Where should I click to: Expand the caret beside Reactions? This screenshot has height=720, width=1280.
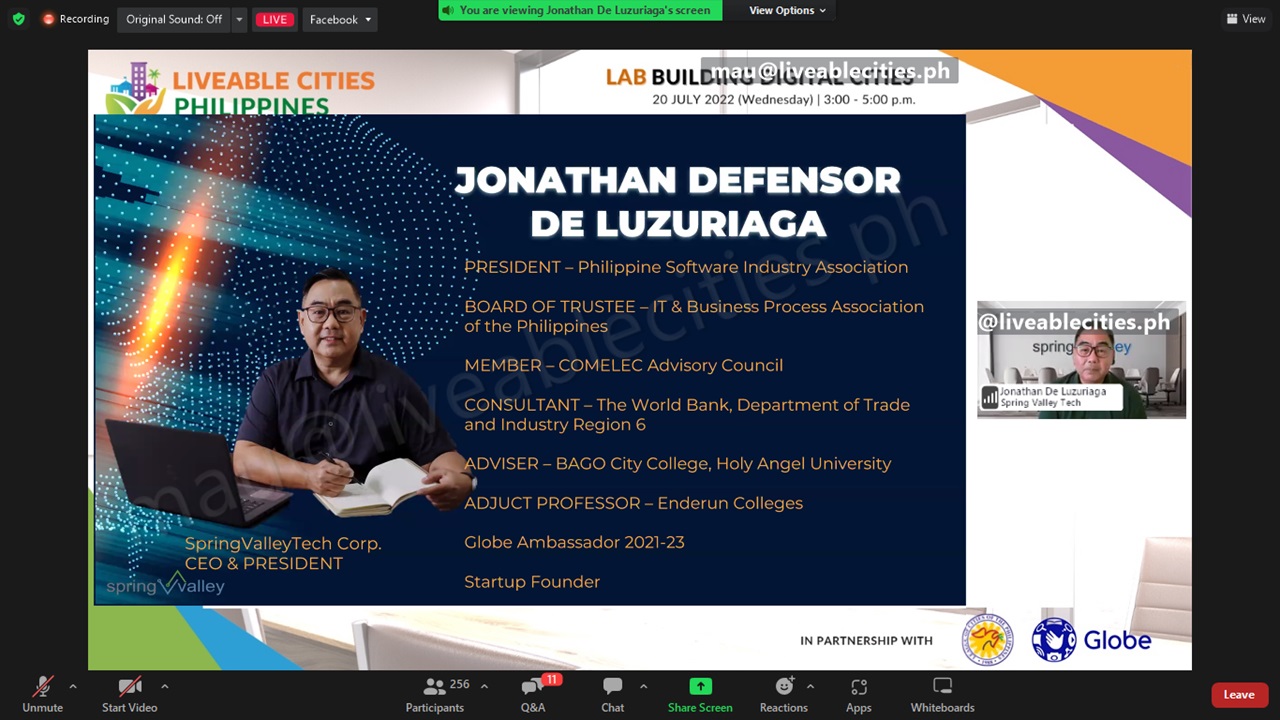(810, 686)
